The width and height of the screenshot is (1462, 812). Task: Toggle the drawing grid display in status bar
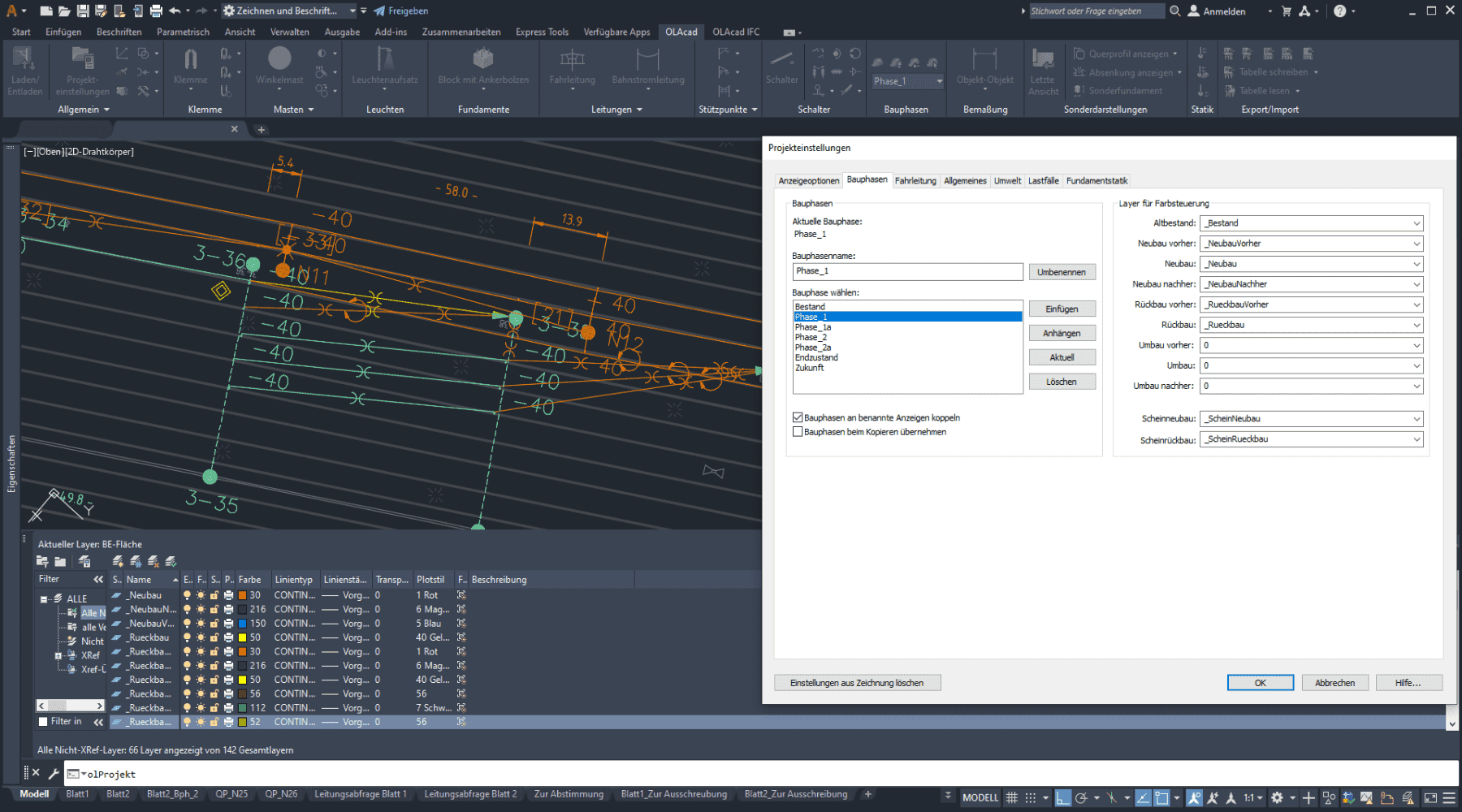1011,797
